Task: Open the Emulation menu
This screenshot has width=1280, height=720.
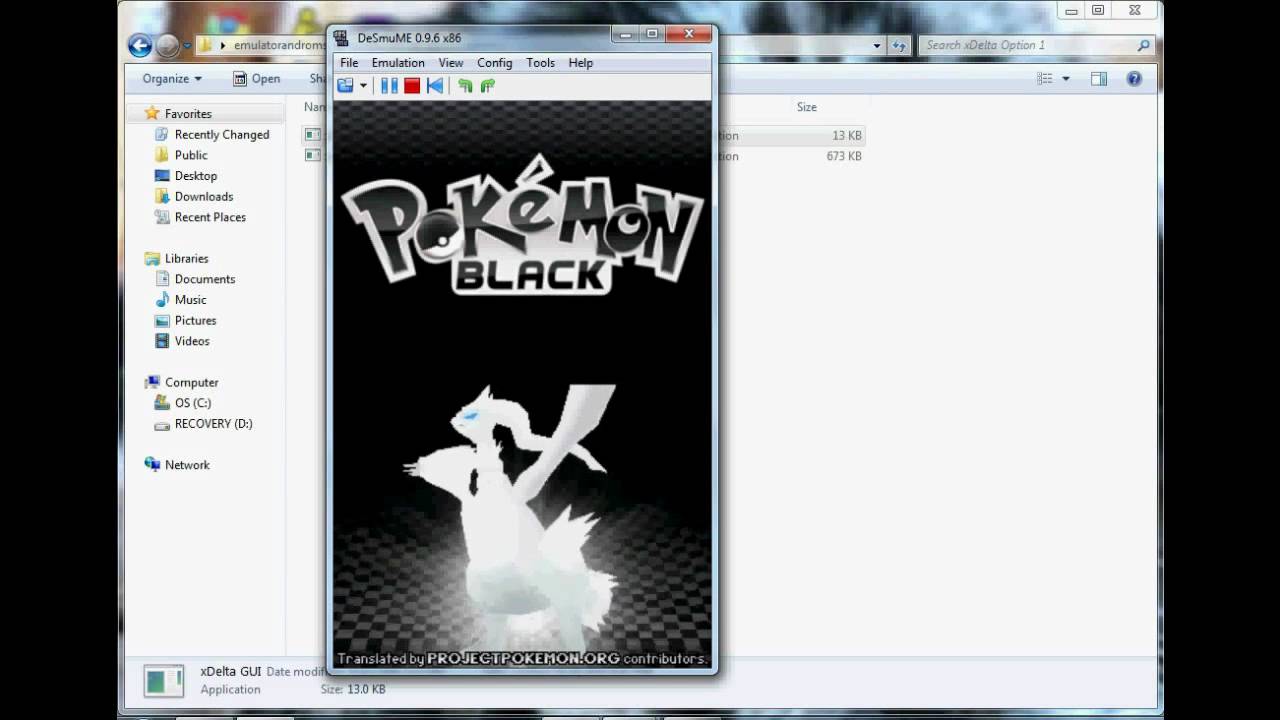Action: pyautogui.click(x=398, y=62)
